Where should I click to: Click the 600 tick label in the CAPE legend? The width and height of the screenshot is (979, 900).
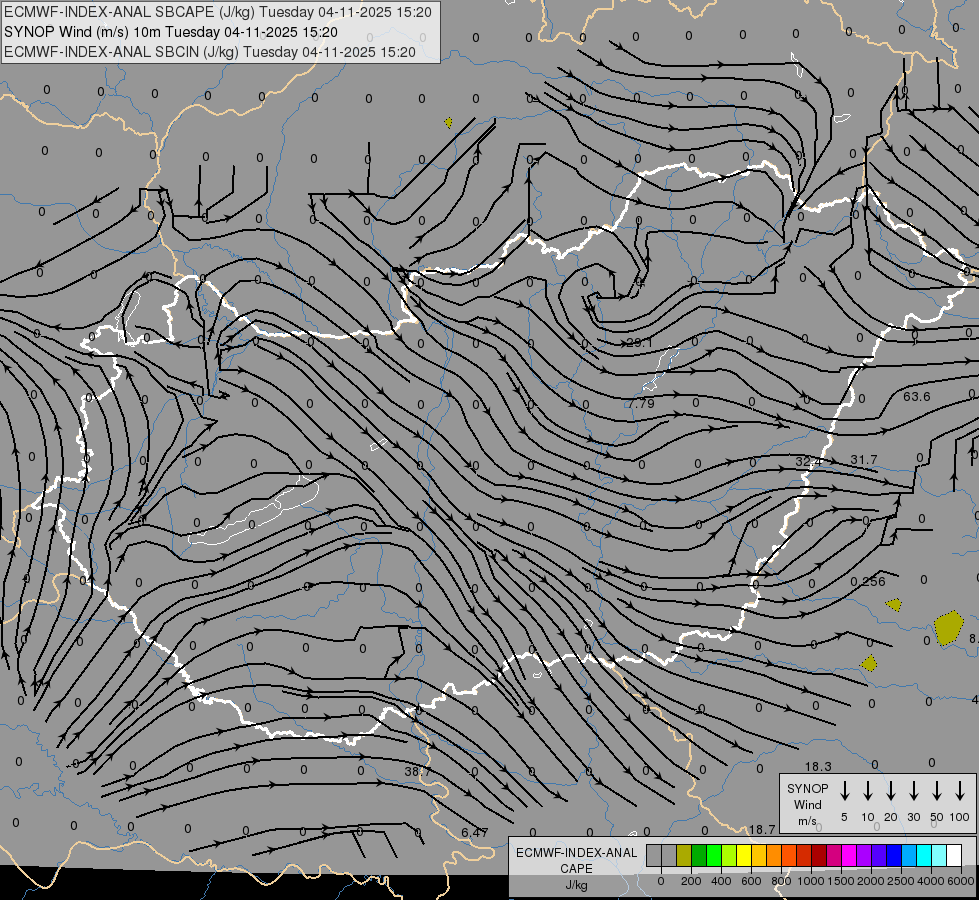pyautogui.click(x=751, y=881)
